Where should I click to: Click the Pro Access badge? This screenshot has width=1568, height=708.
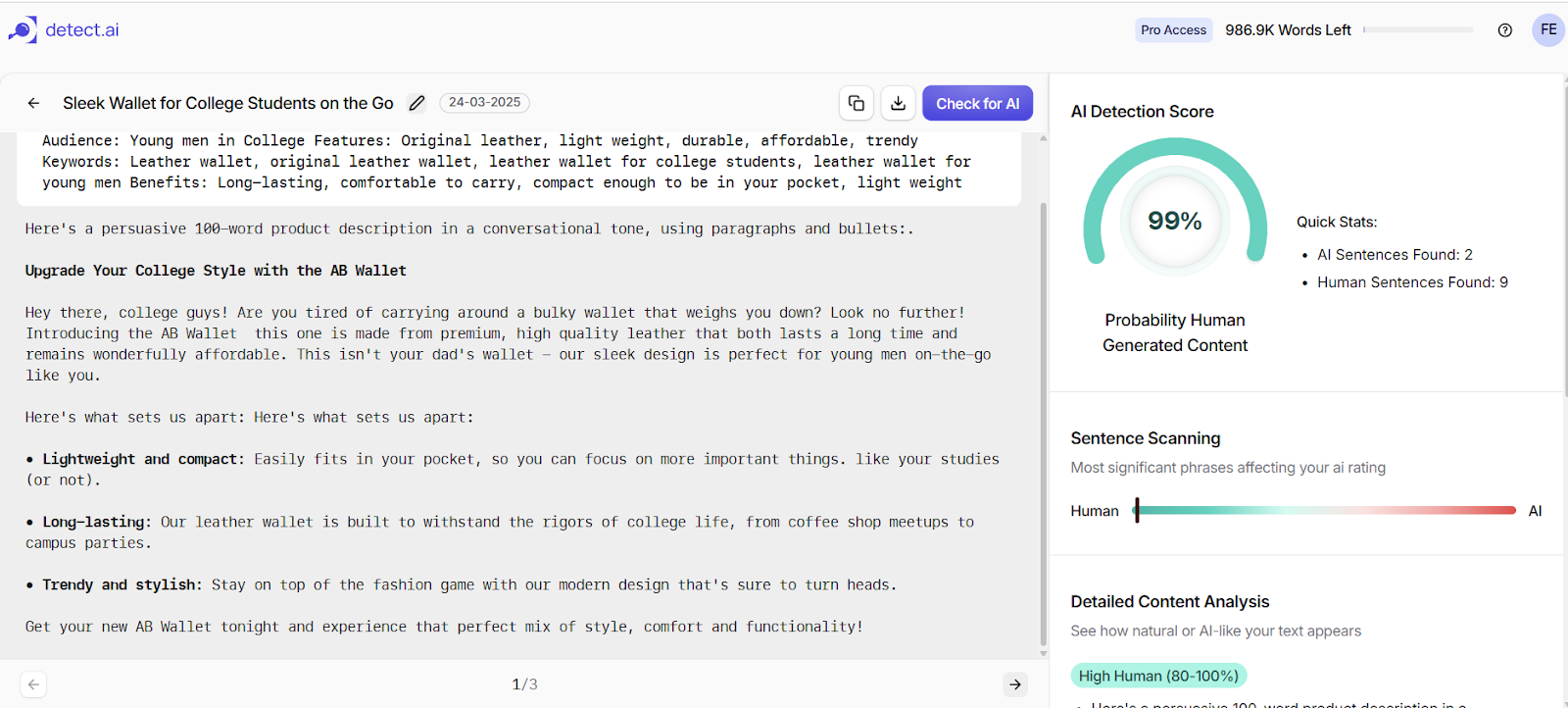pyautogui.click(x=1173, y=30)
